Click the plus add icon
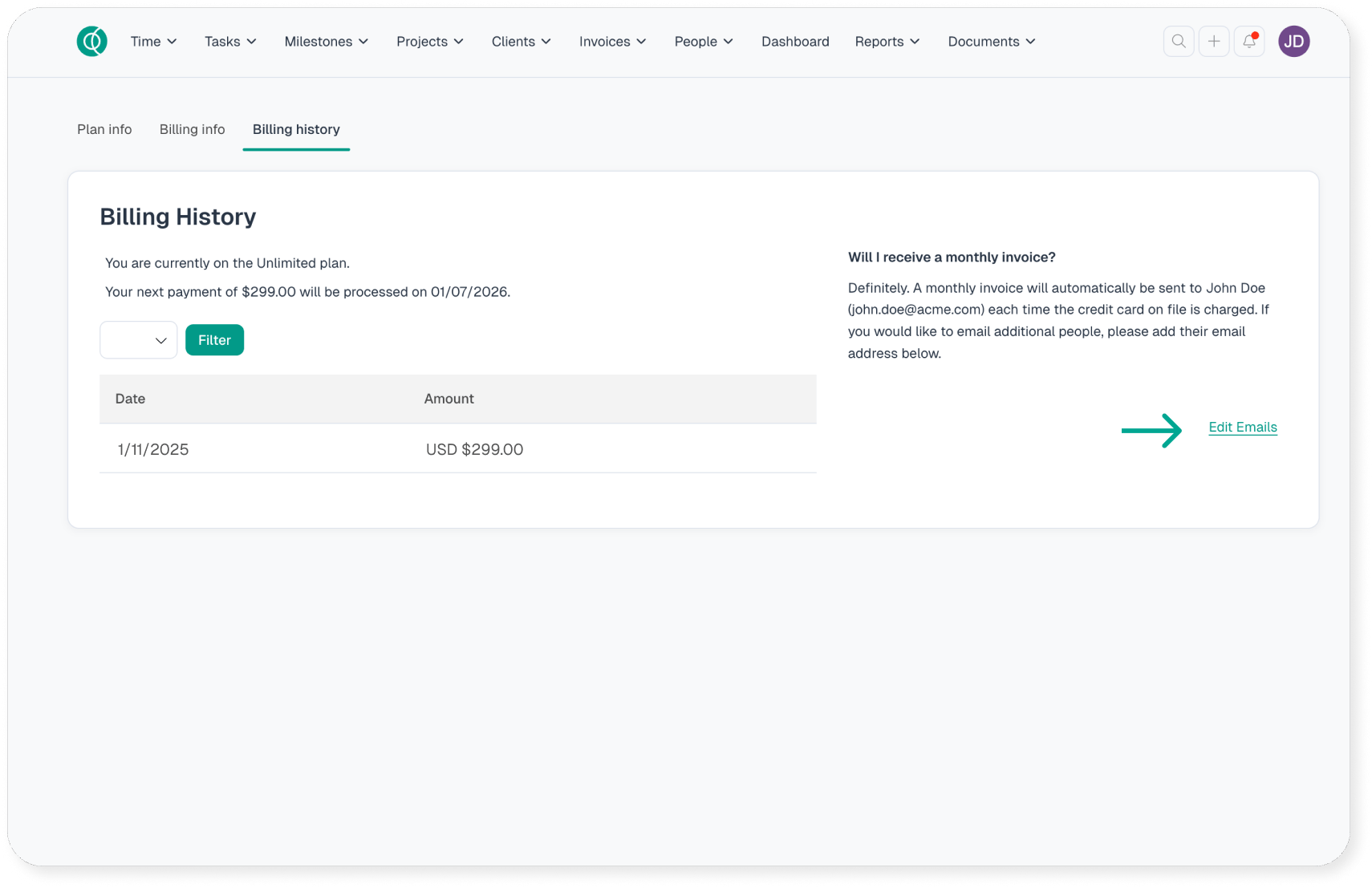The image size is (1372, 888). click(x=1213, y=42)
